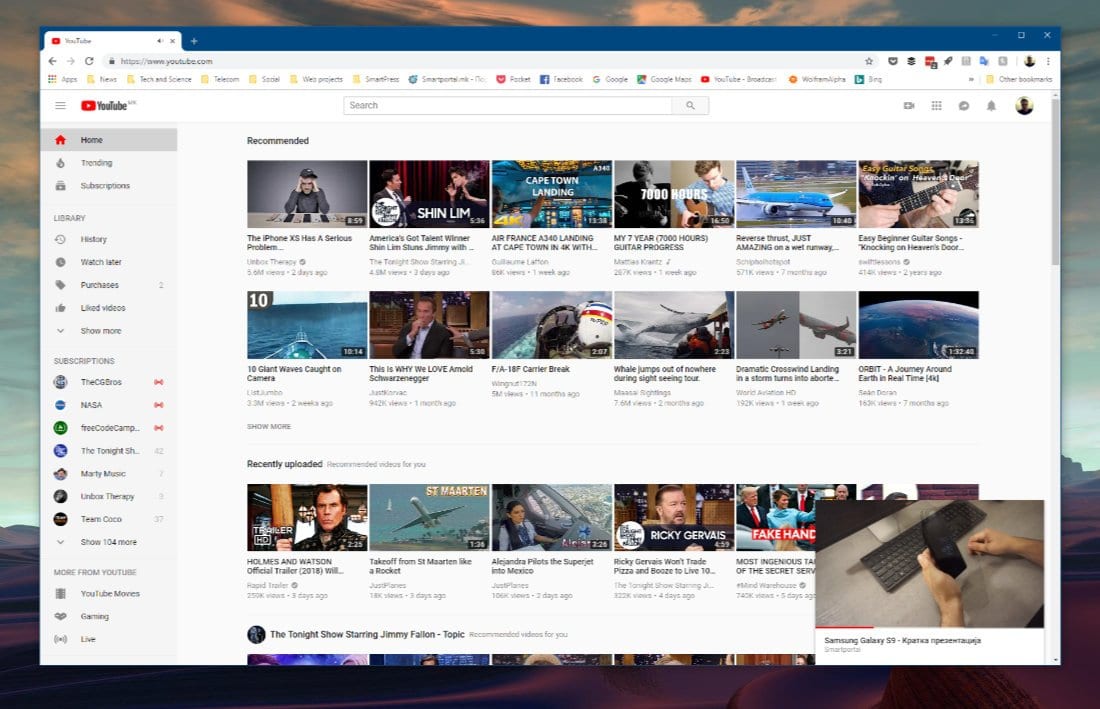The image size is (1100, 709).
Task: Play the ORBIT Journey Around Earth thumbnail
Action: point(918,325)
